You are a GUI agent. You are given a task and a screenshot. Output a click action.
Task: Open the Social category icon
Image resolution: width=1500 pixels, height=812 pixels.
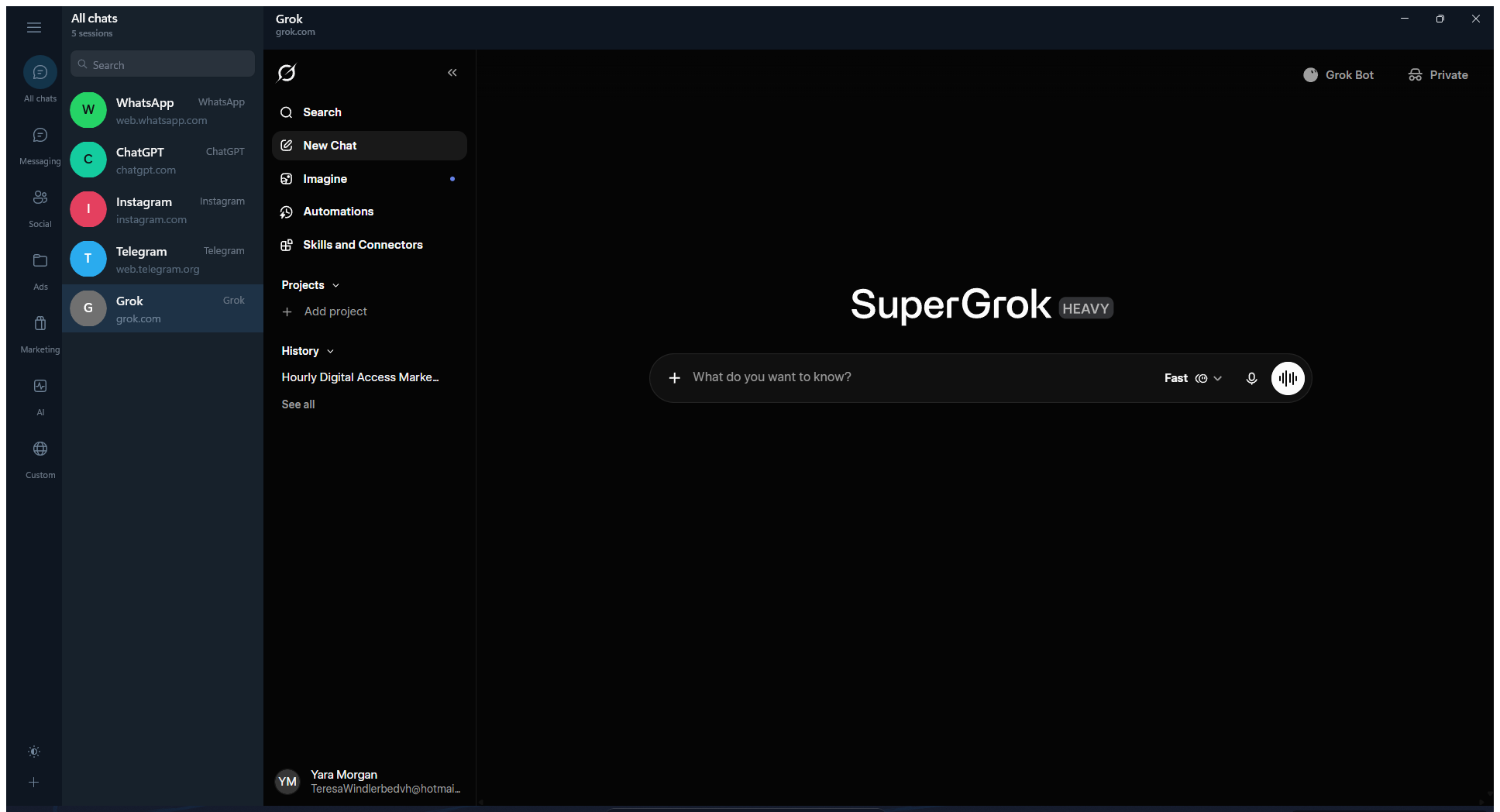click(x=40, y=198)
